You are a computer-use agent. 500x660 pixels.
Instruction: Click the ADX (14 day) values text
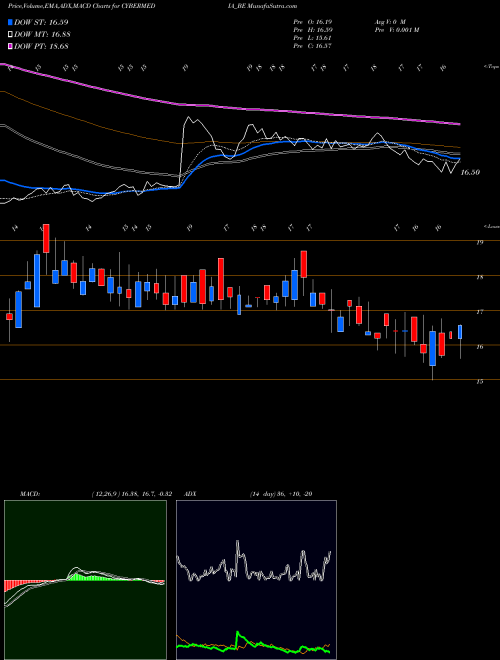(x=281, y=494)
